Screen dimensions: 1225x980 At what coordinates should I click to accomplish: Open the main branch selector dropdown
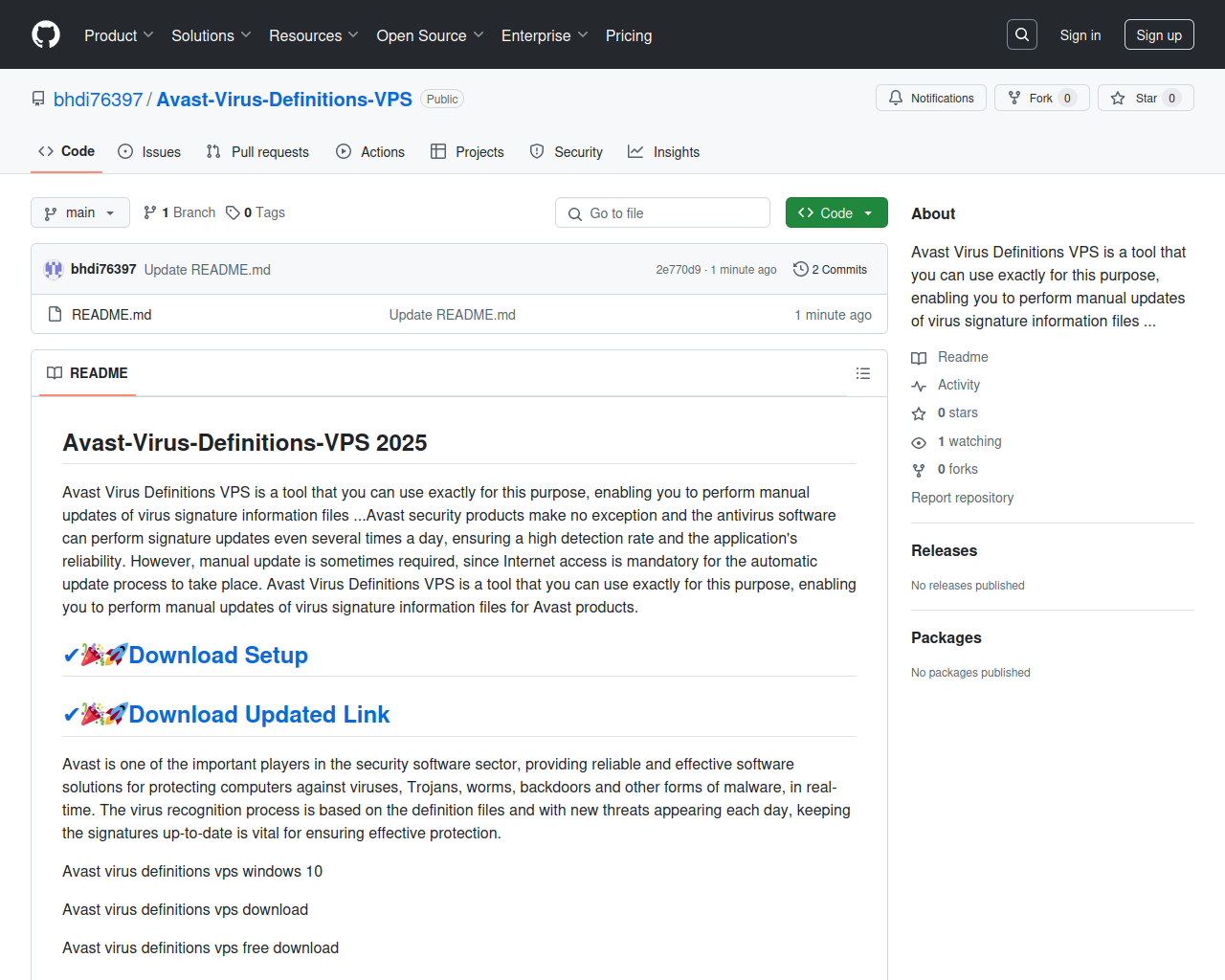tap(80, 212)
